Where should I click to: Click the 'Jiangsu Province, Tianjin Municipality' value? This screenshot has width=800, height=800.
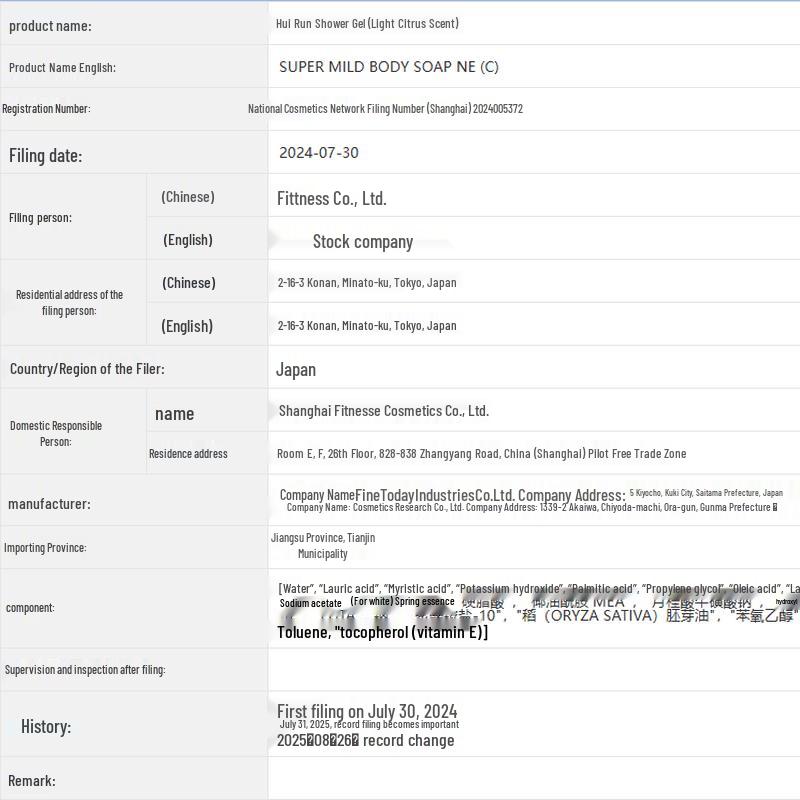tap(322, 546)
